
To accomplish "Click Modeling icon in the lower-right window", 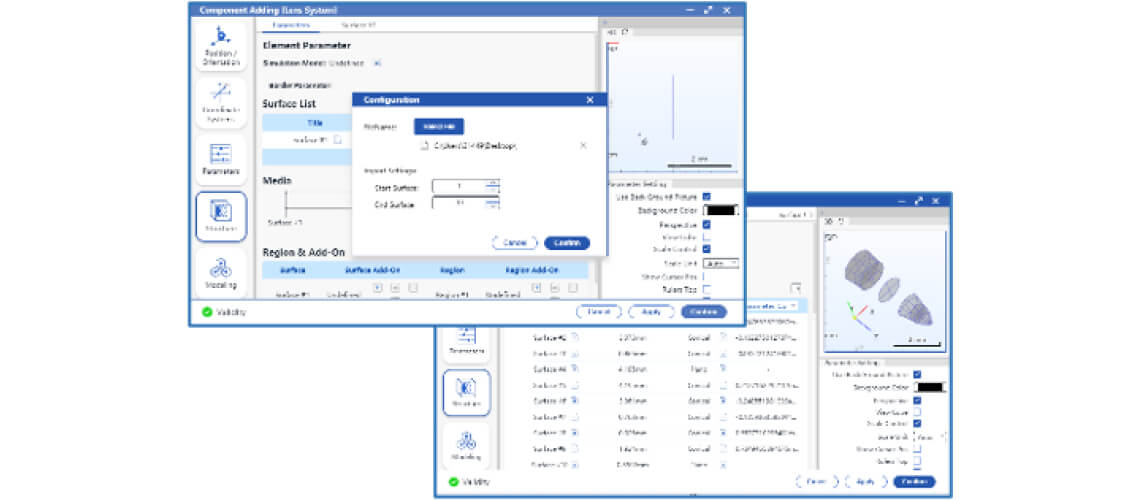I will pyautogui.click(x=465, y=445).
